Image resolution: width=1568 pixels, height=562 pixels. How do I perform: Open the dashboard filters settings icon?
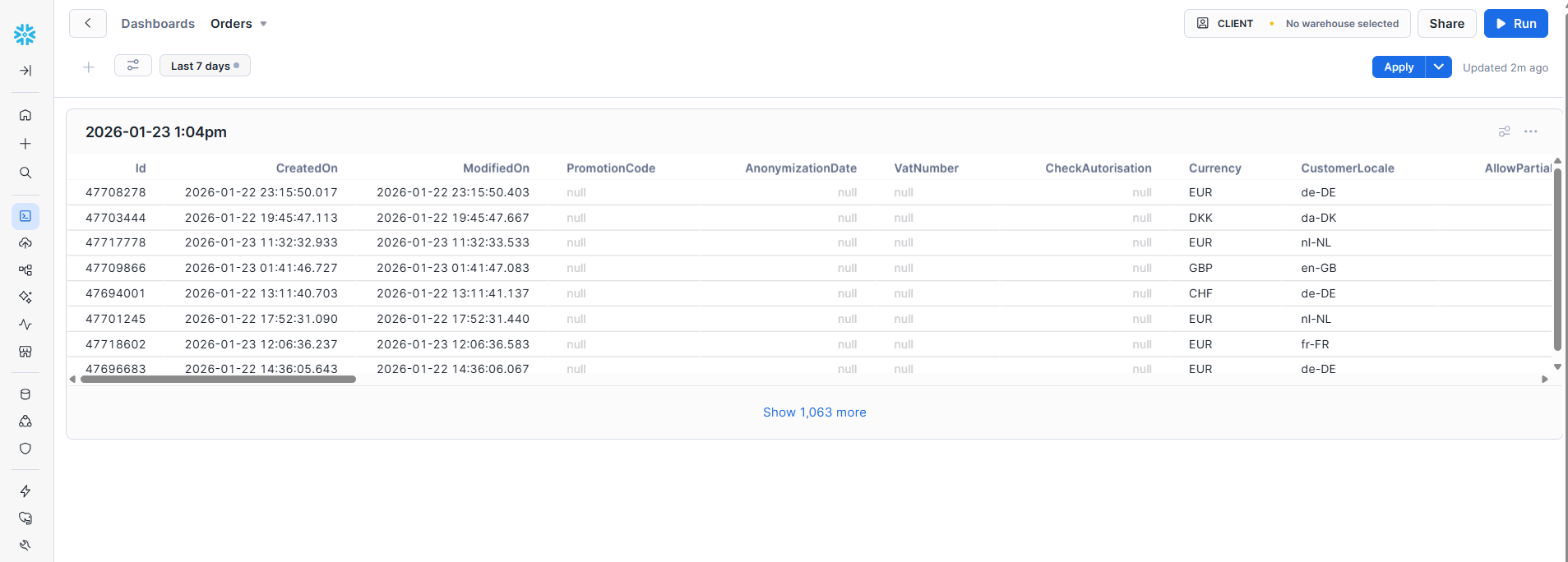[x=132, y=66]
